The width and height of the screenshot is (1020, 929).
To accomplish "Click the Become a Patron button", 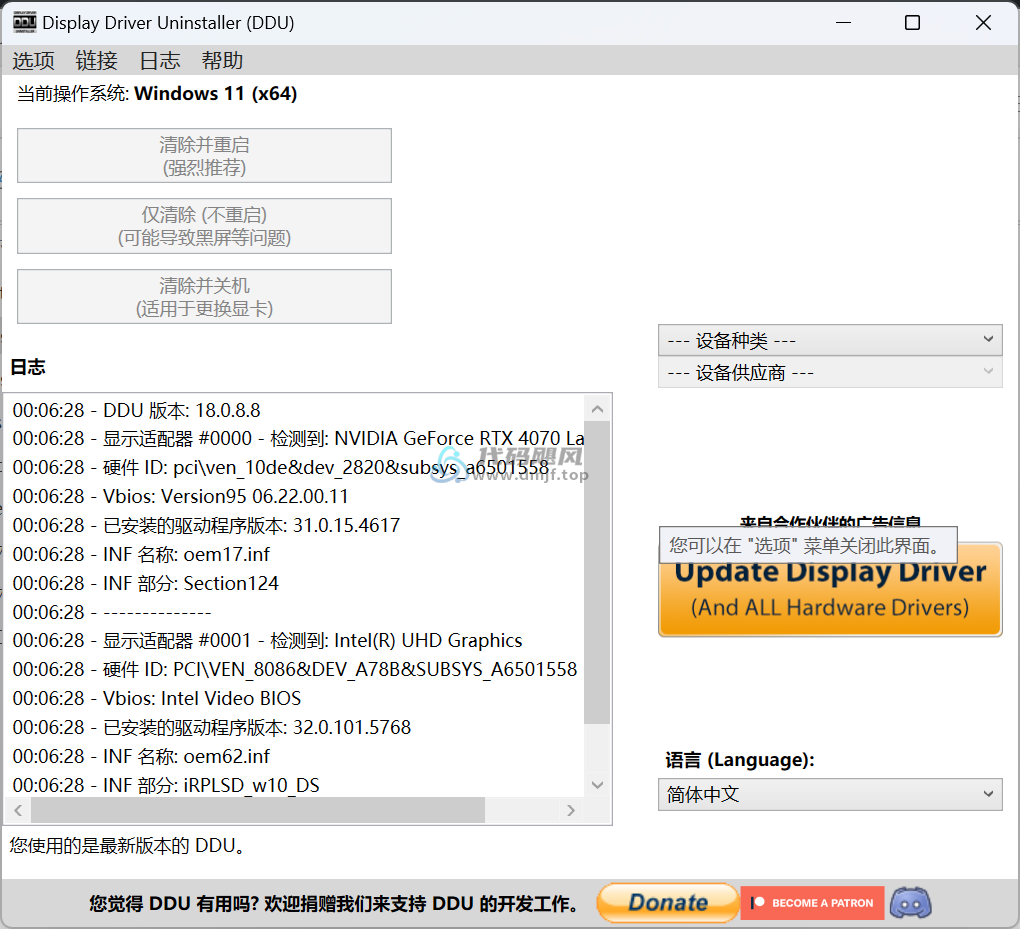I will tap(812, 903).
